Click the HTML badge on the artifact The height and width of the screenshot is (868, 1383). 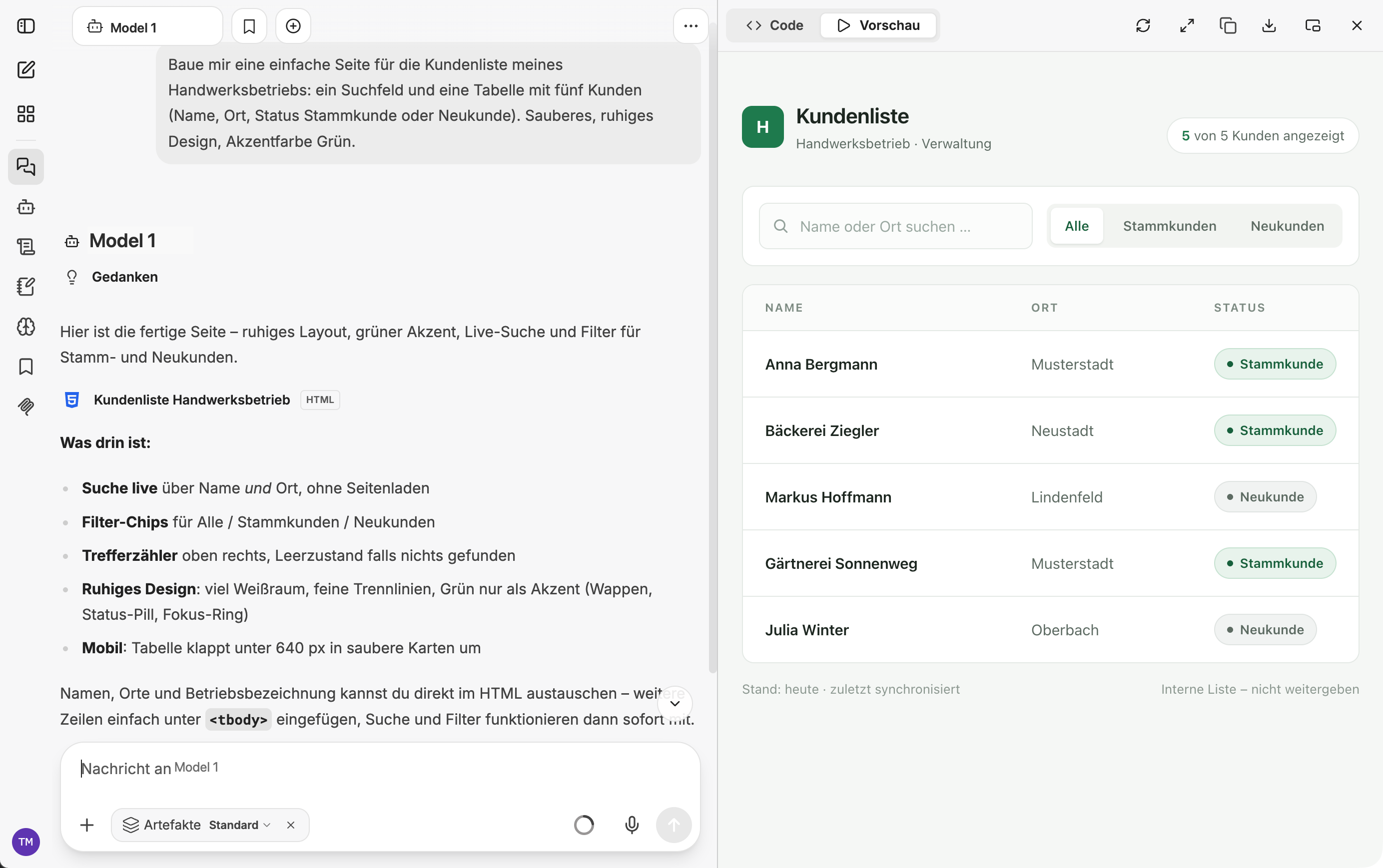320,400
